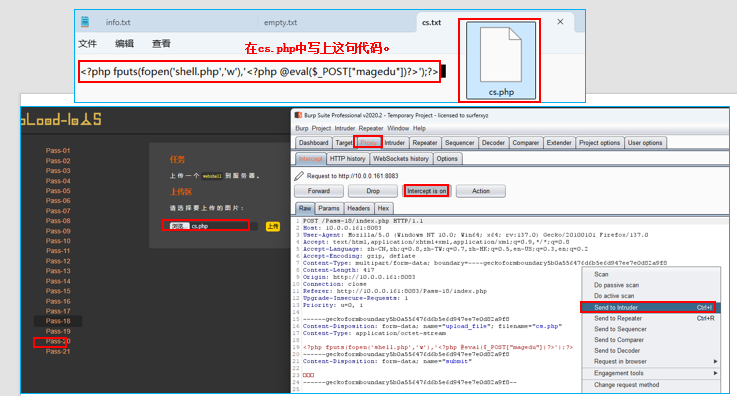Image resolution: width=737 pixels, height=396 pixels.
Task: Click the PHP code line in Notepad
Action: pos(259,72)
